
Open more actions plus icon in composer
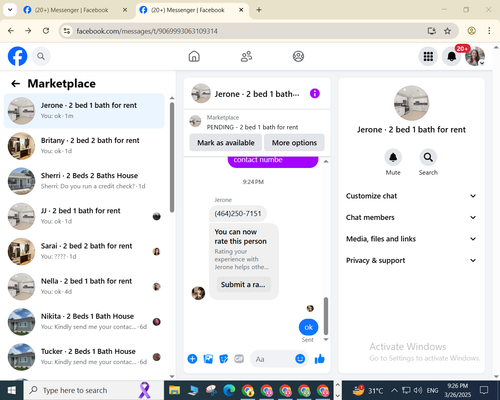(x=192, y=359)
